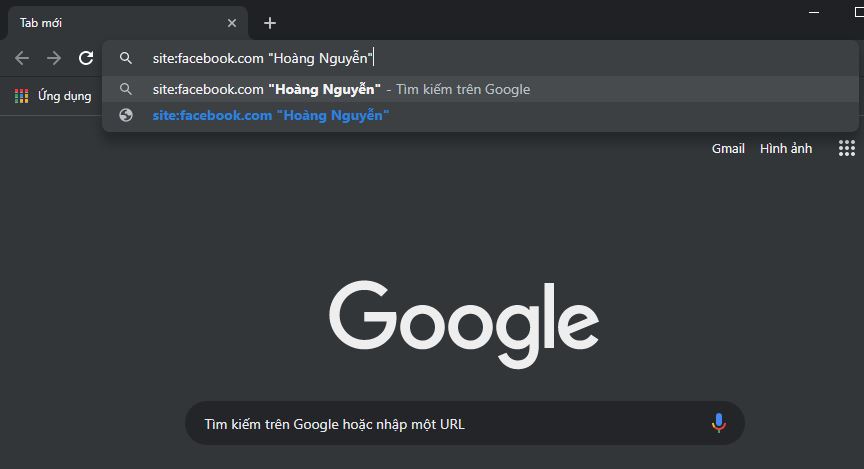864x469 pixels.
Task: Start voice search with the microphone icon
Action: pos(719,423)
